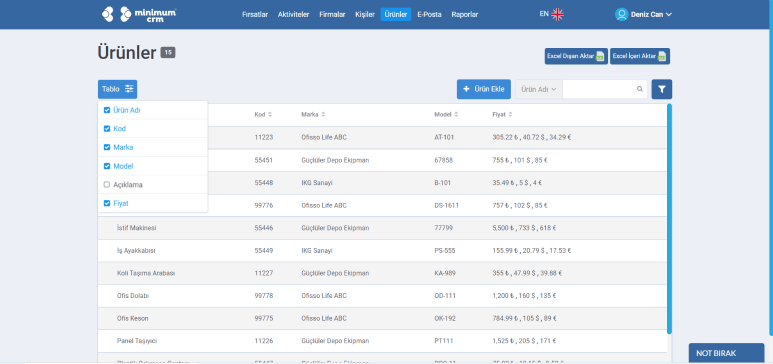The width and height of the screenshot is (773, 364).
Task: Expand the Deniz Can user menu chevron
Action: 669,15
